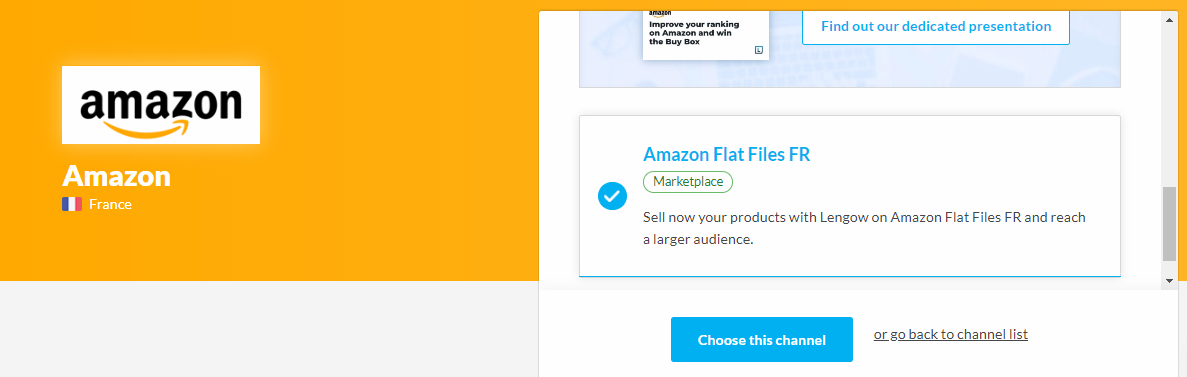Click the vertical scrollbar thumb
The width and height of the screenshot is (1187, 377).
tap(1170, 225)
